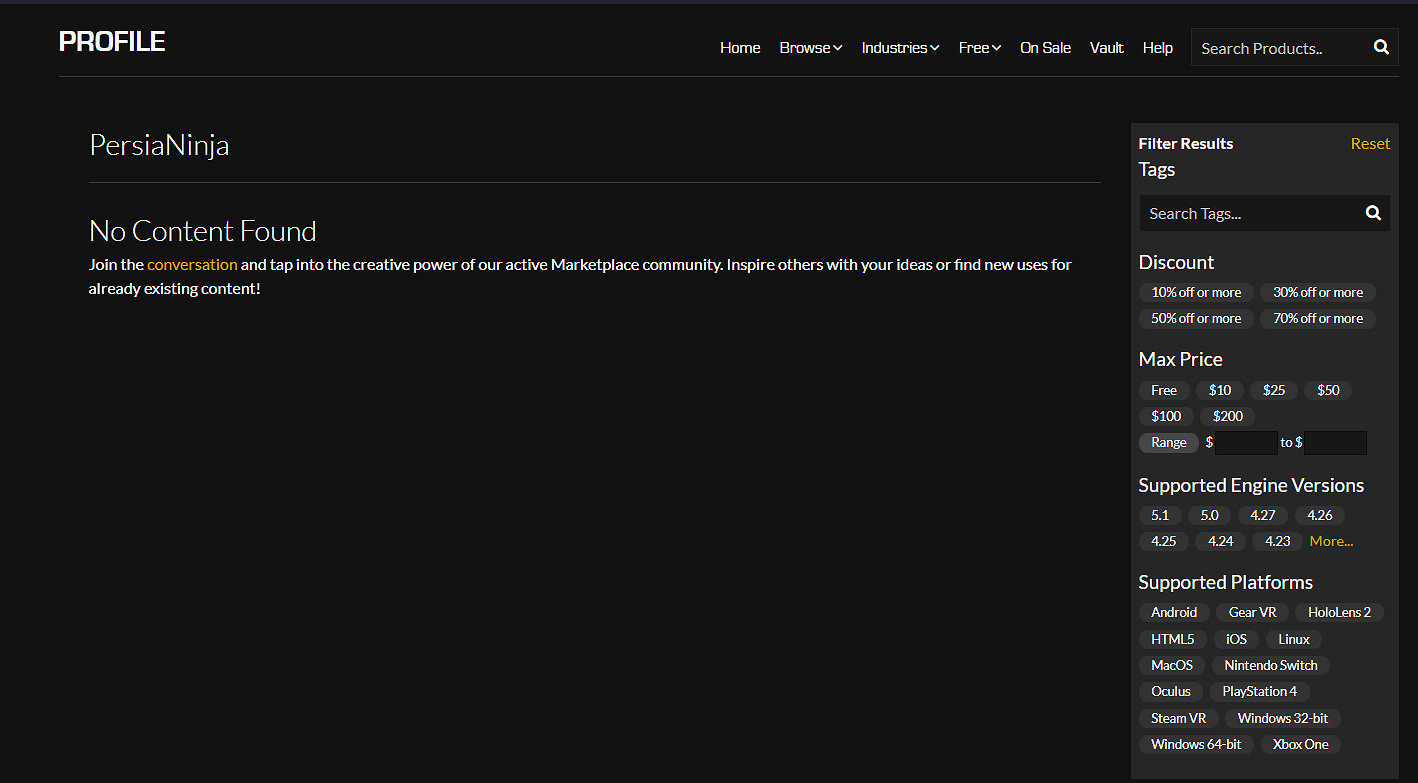Reset the filter results
This screenshot has width=1418, height=783.
1369,144
